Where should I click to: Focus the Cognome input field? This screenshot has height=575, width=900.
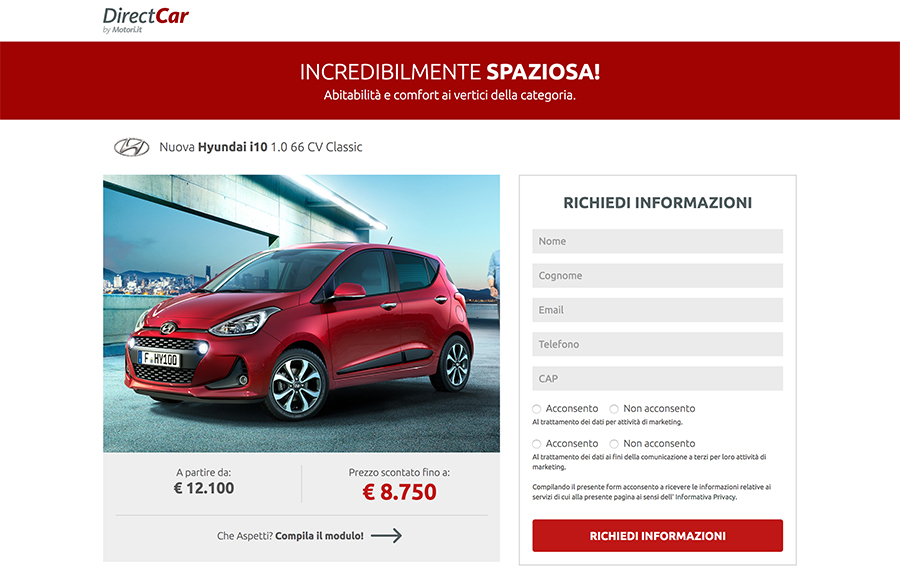[657, 275]
